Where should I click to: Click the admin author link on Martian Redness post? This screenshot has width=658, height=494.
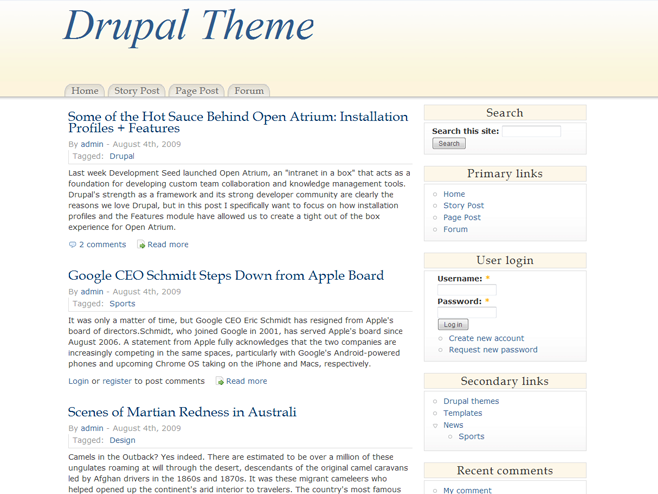92,429
